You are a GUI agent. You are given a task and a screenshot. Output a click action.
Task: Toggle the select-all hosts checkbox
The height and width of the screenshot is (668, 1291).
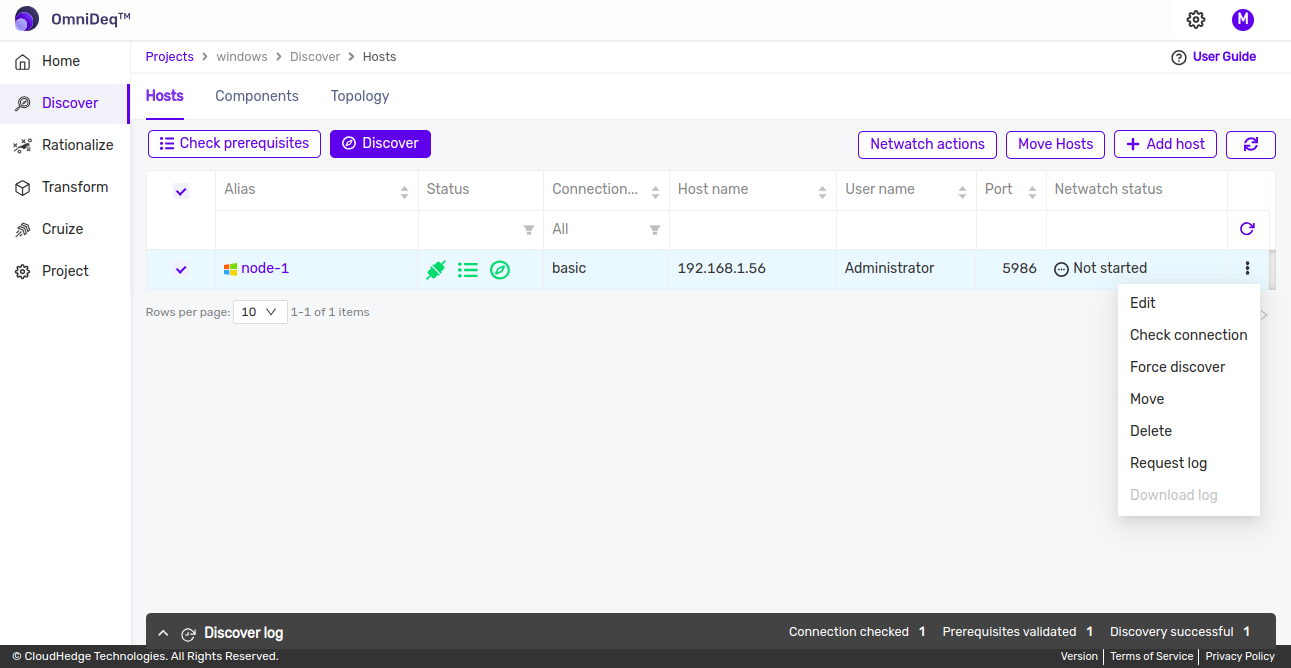181,190
